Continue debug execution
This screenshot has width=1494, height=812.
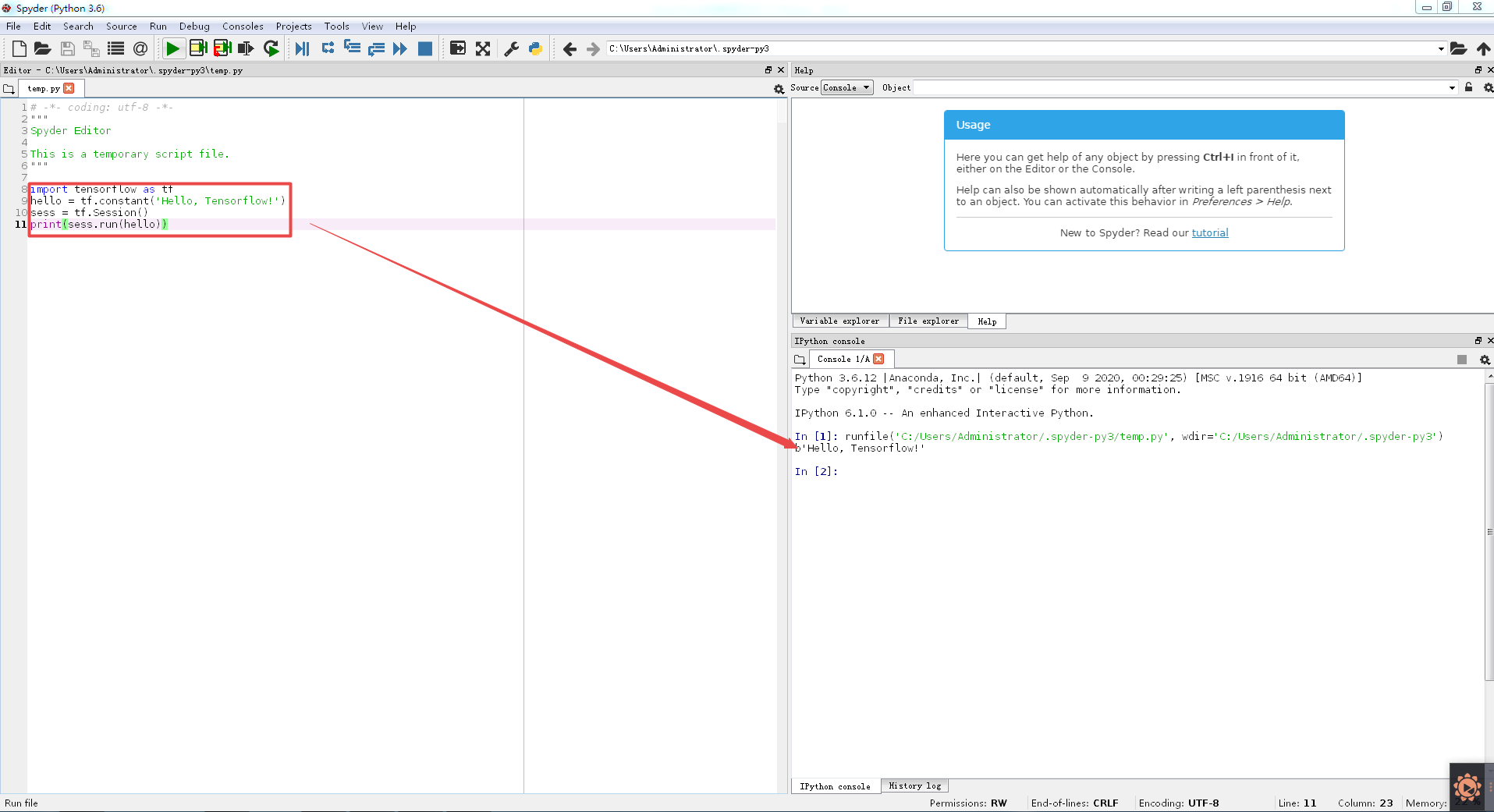pyautogui.click(x=400, y=48)
